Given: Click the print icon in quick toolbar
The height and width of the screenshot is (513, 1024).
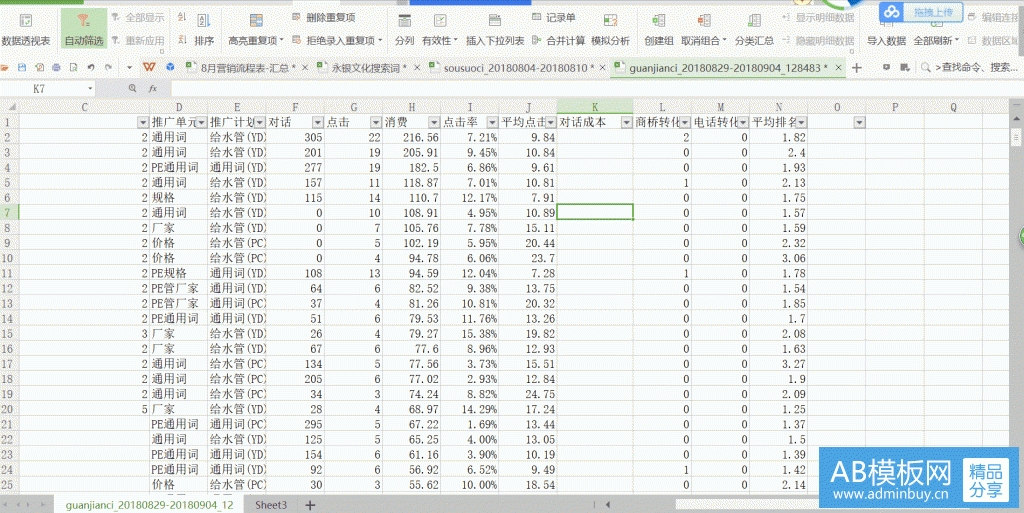Looking at the screenshot, I should pyautogui.click(x=57, y=67).
